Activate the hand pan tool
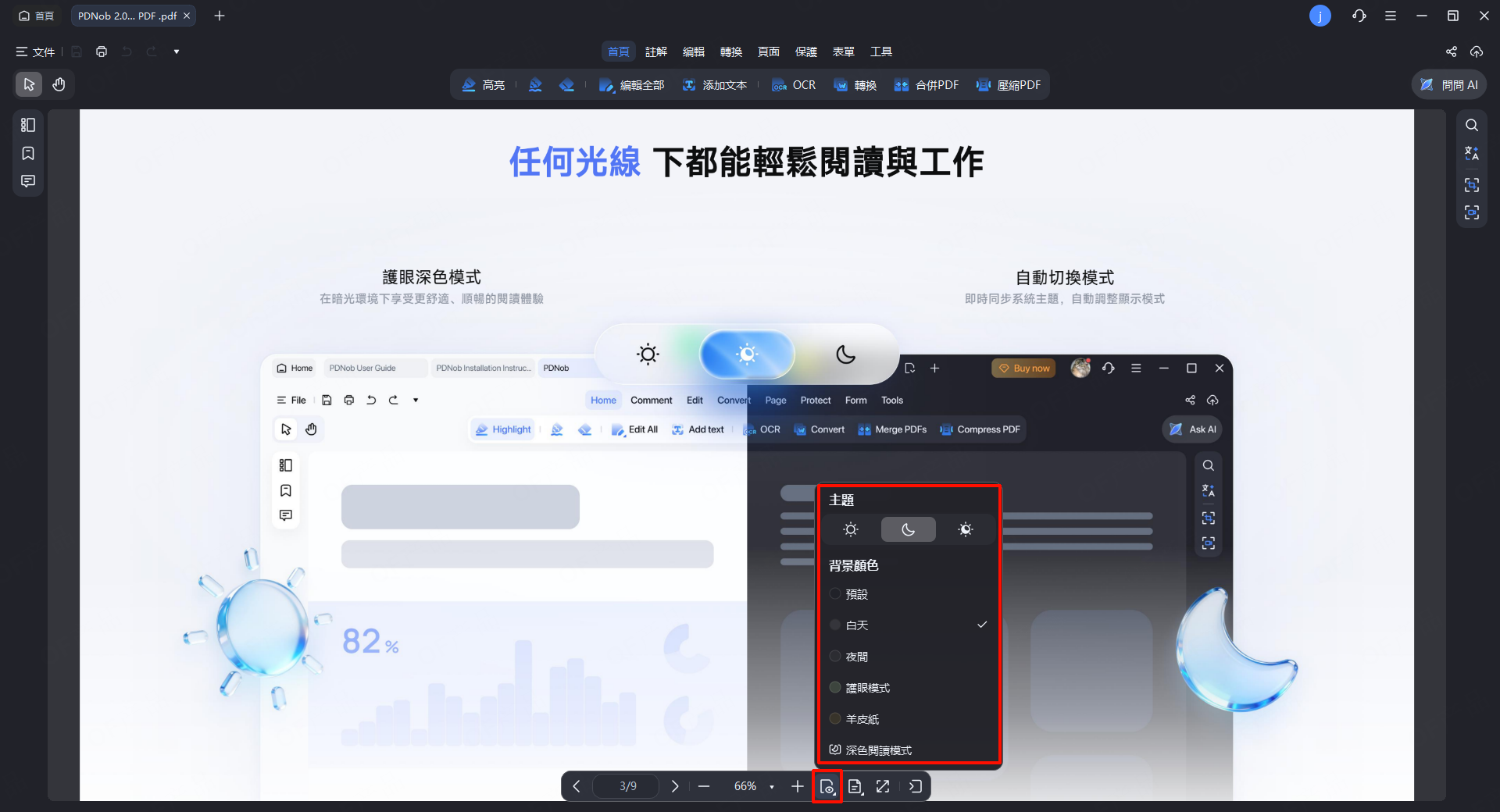1500x812 pixels. coord(59,84)
